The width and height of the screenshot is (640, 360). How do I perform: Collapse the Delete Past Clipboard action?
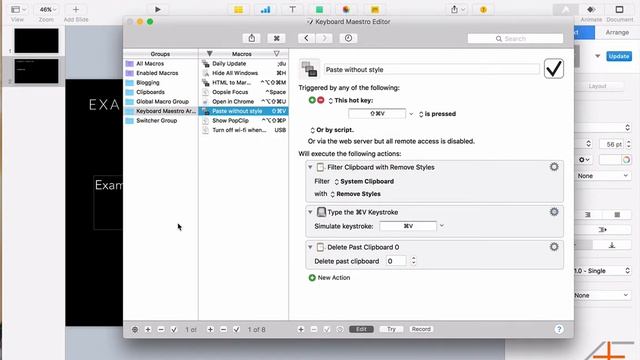pyautogui.click(x=310, y=247)
